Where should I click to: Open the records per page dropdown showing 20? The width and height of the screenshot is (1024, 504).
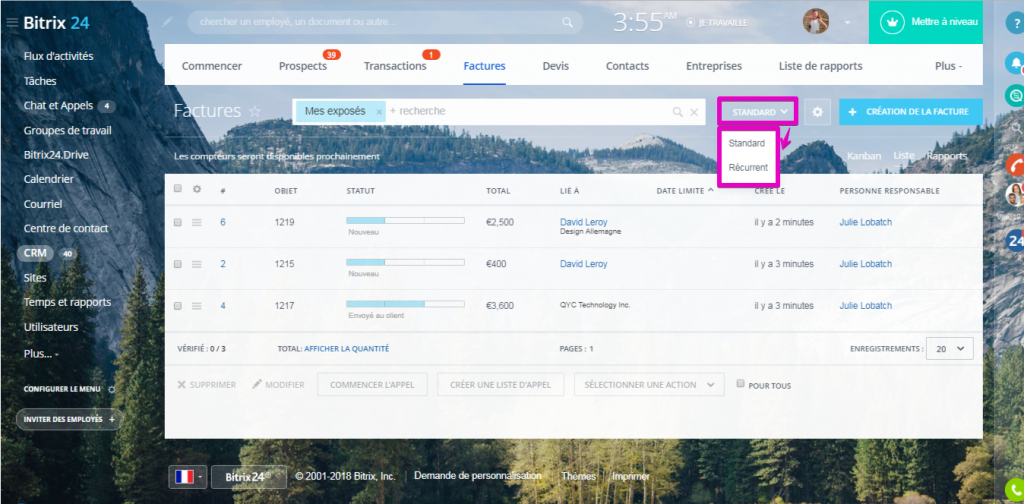pyautogui.click(x=950, y=349)
